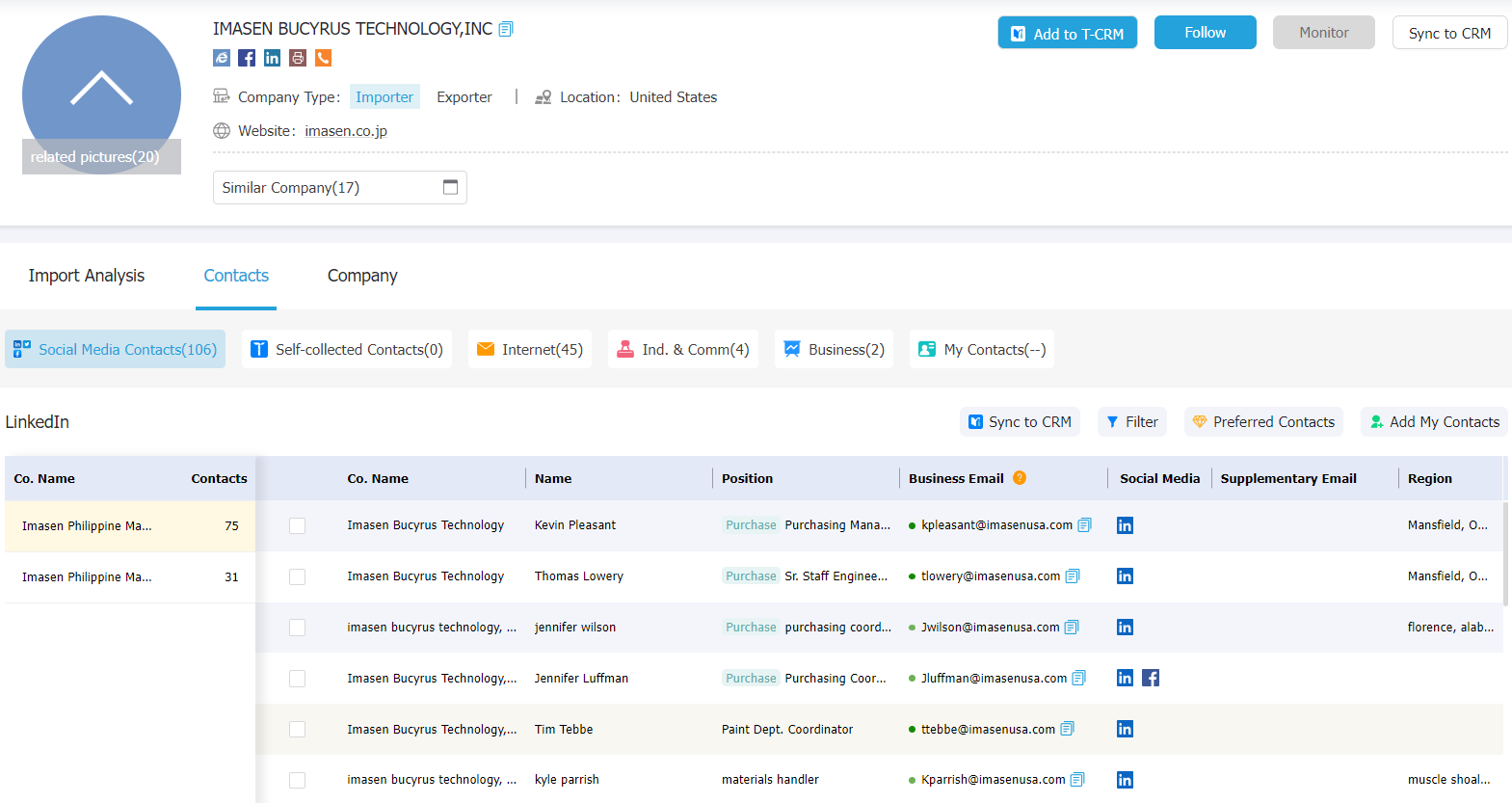Viewport: 1512px width, 803px height.
Task: Click the name Thomas Lowery
Action: [579, 576]
